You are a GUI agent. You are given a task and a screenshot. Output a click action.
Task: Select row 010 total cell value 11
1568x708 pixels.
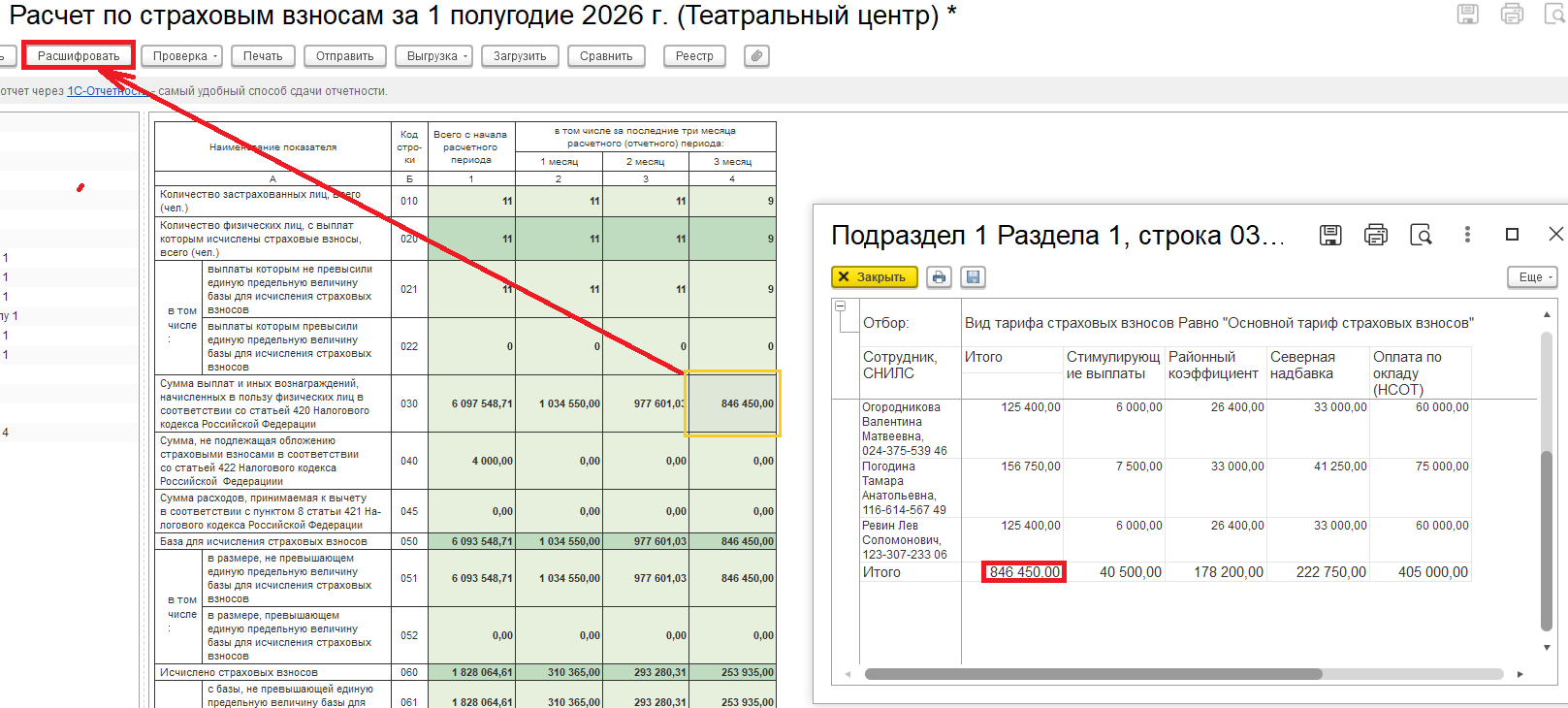coord(471,201)
